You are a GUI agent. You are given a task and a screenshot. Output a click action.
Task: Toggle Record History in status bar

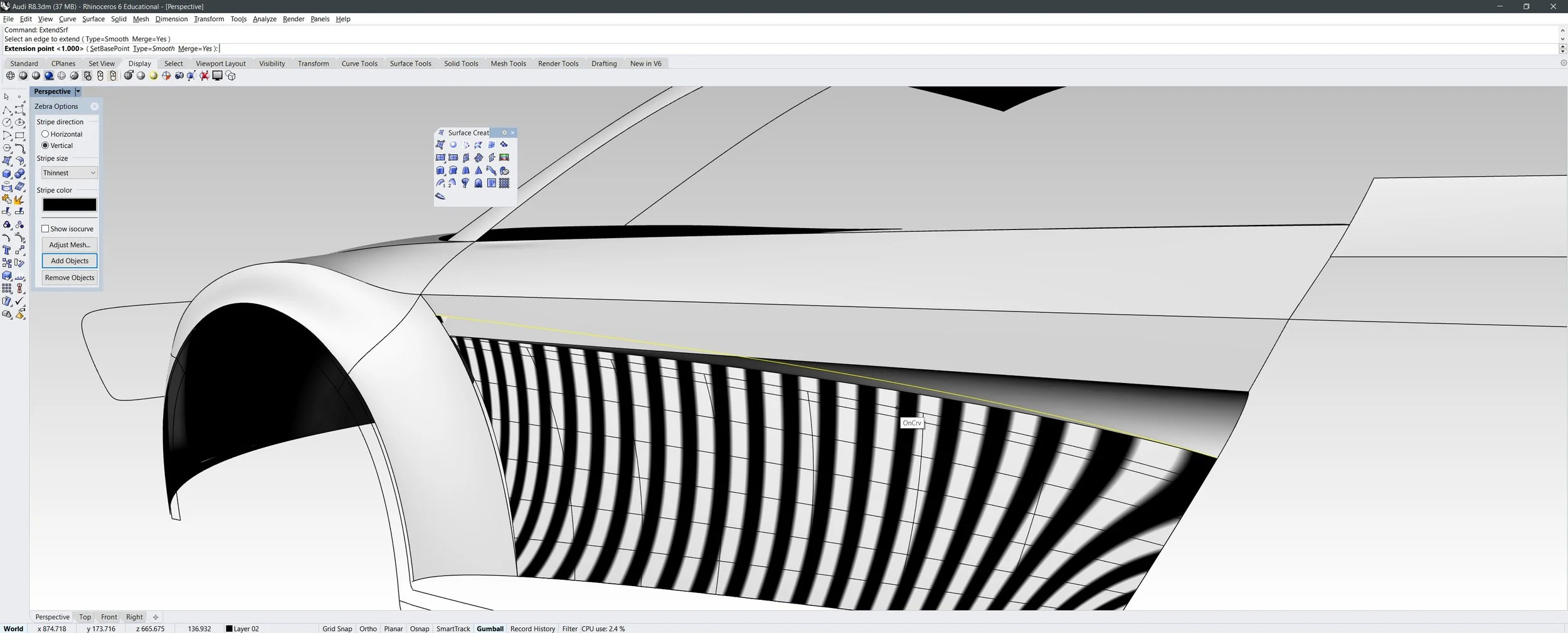[x=532, y=629]
